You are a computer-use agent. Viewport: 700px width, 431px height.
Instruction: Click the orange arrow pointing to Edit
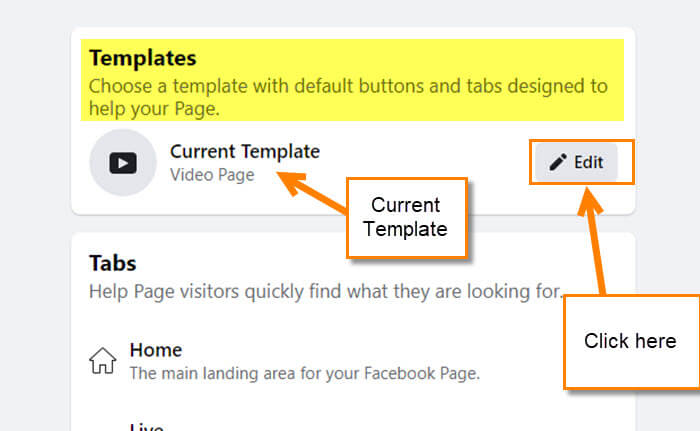(592, 241)
